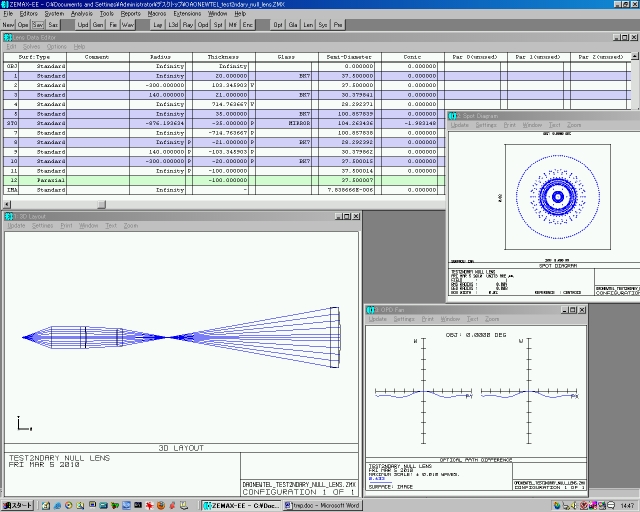Open the Tools menu

(107, 13)
